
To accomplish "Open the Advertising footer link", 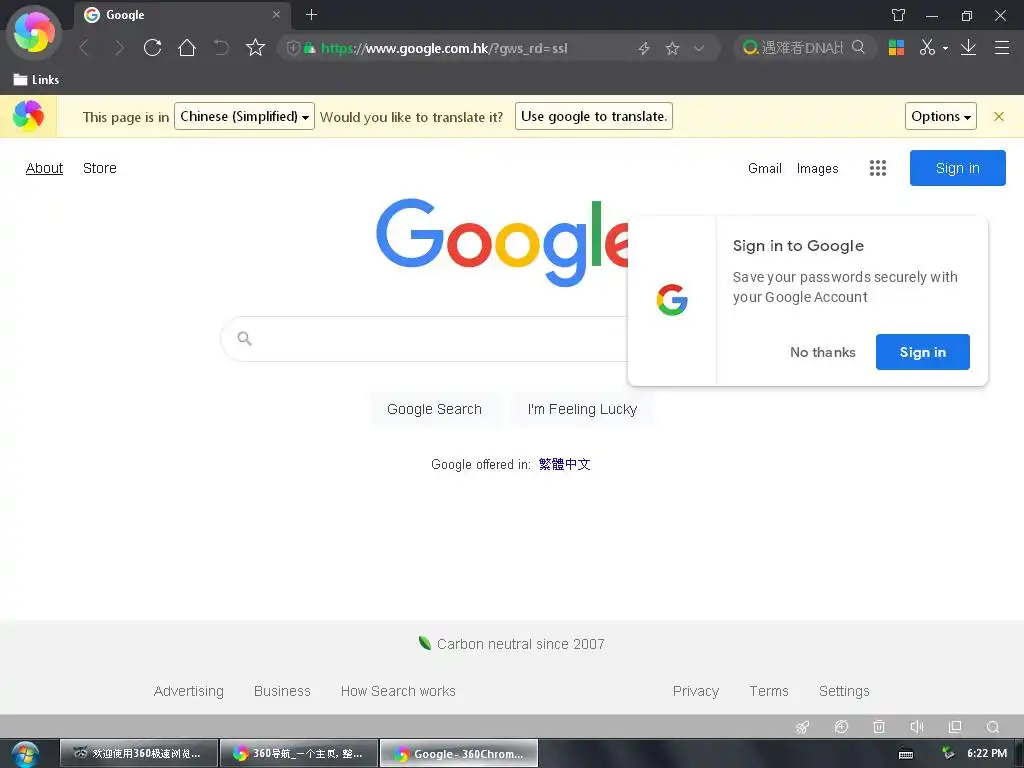I will coord(189,691).
